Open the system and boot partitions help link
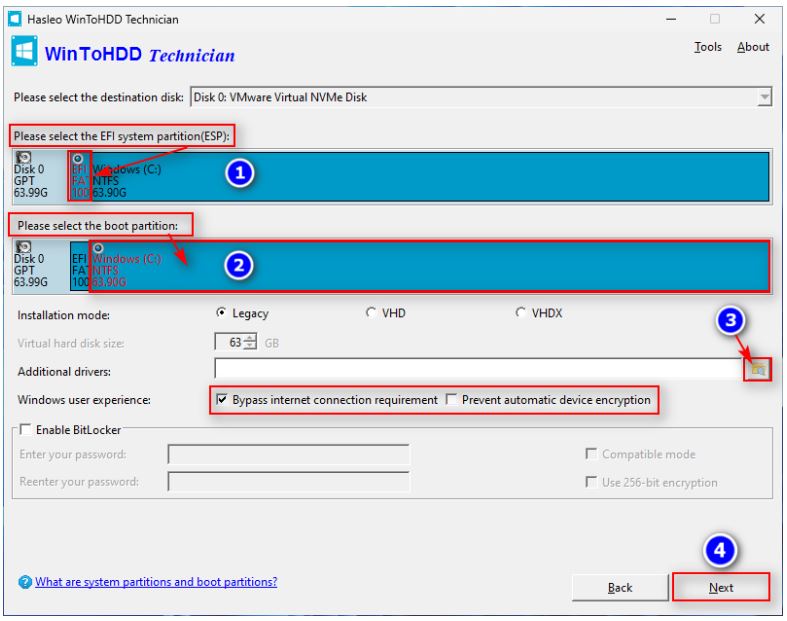 (x=156, y=582)
